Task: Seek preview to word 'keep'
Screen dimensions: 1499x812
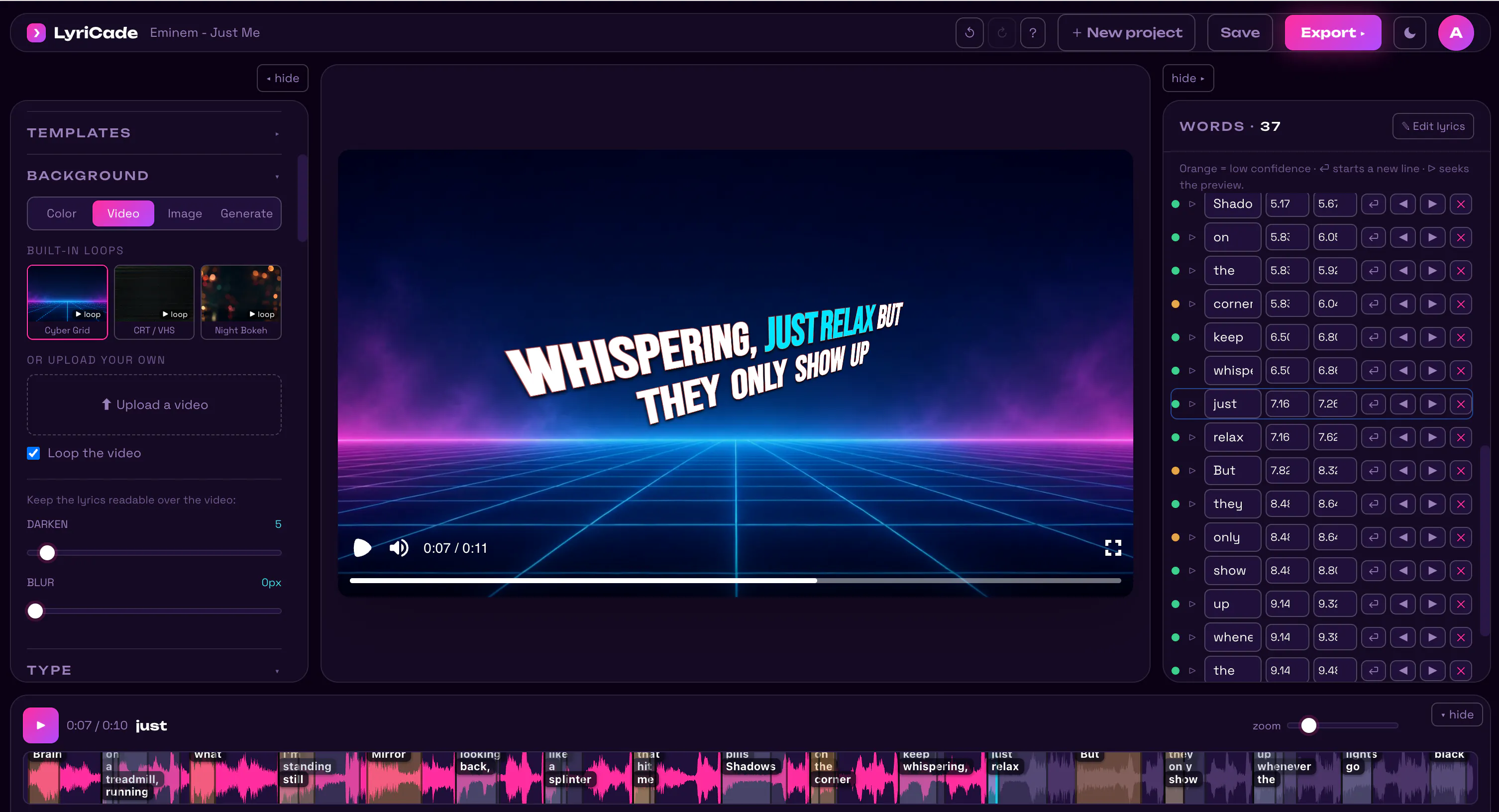Action: 1192,337
